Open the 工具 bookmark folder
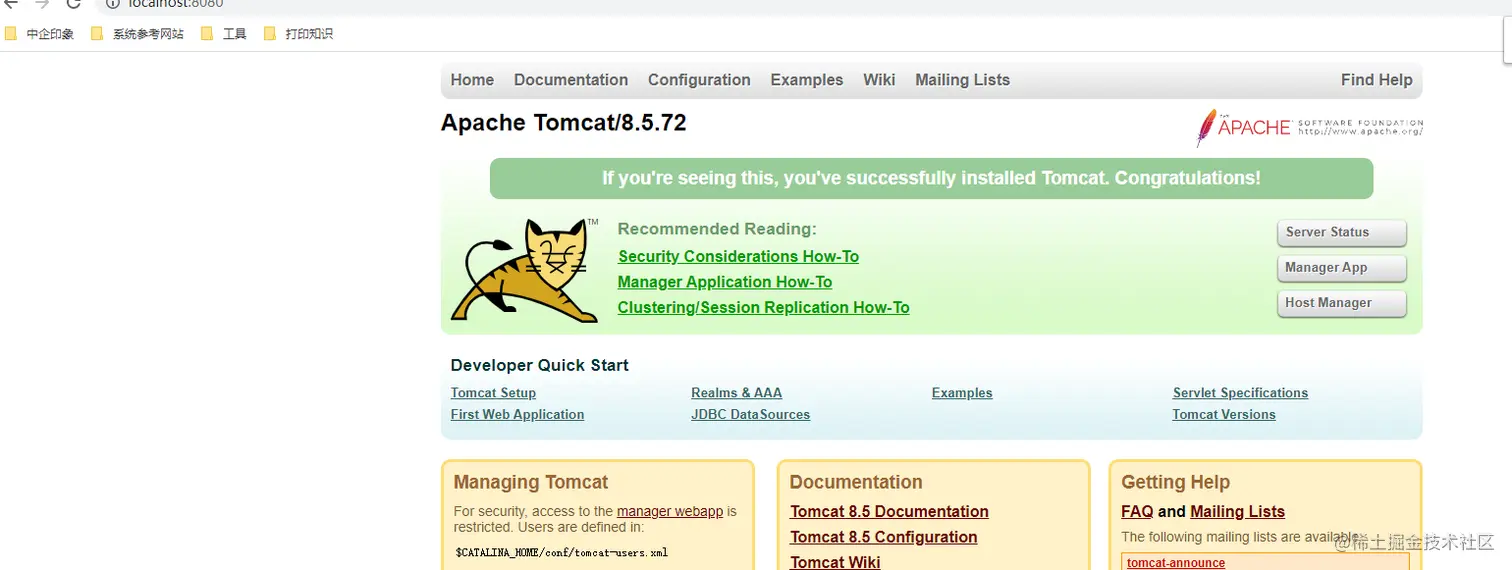Viewport: 1512px width, 570px height. [x=223, y=34]
